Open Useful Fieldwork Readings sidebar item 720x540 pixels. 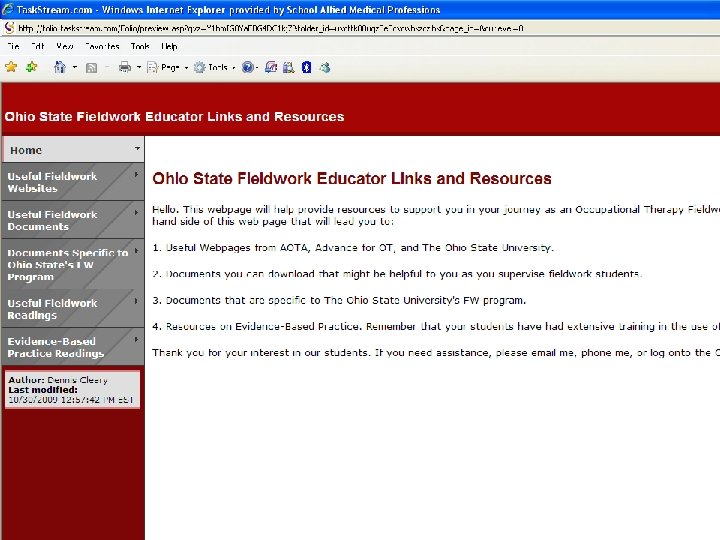tap(73, 309)
